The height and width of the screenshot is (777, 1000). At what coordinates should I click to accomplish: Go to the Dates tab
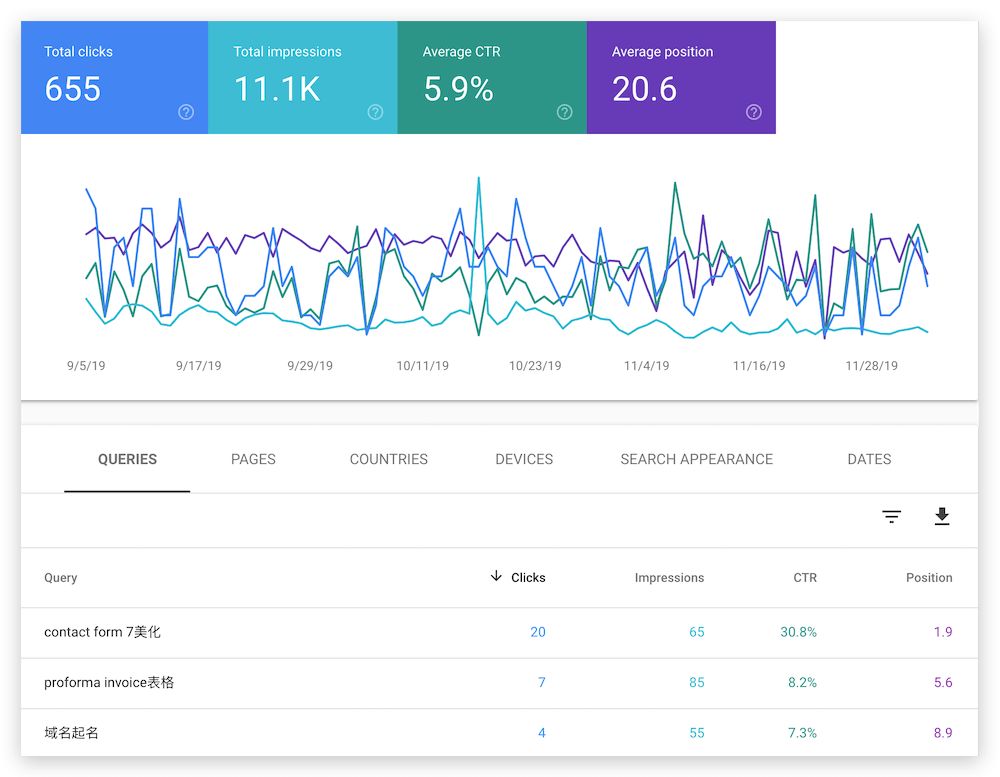click(869, 460)
